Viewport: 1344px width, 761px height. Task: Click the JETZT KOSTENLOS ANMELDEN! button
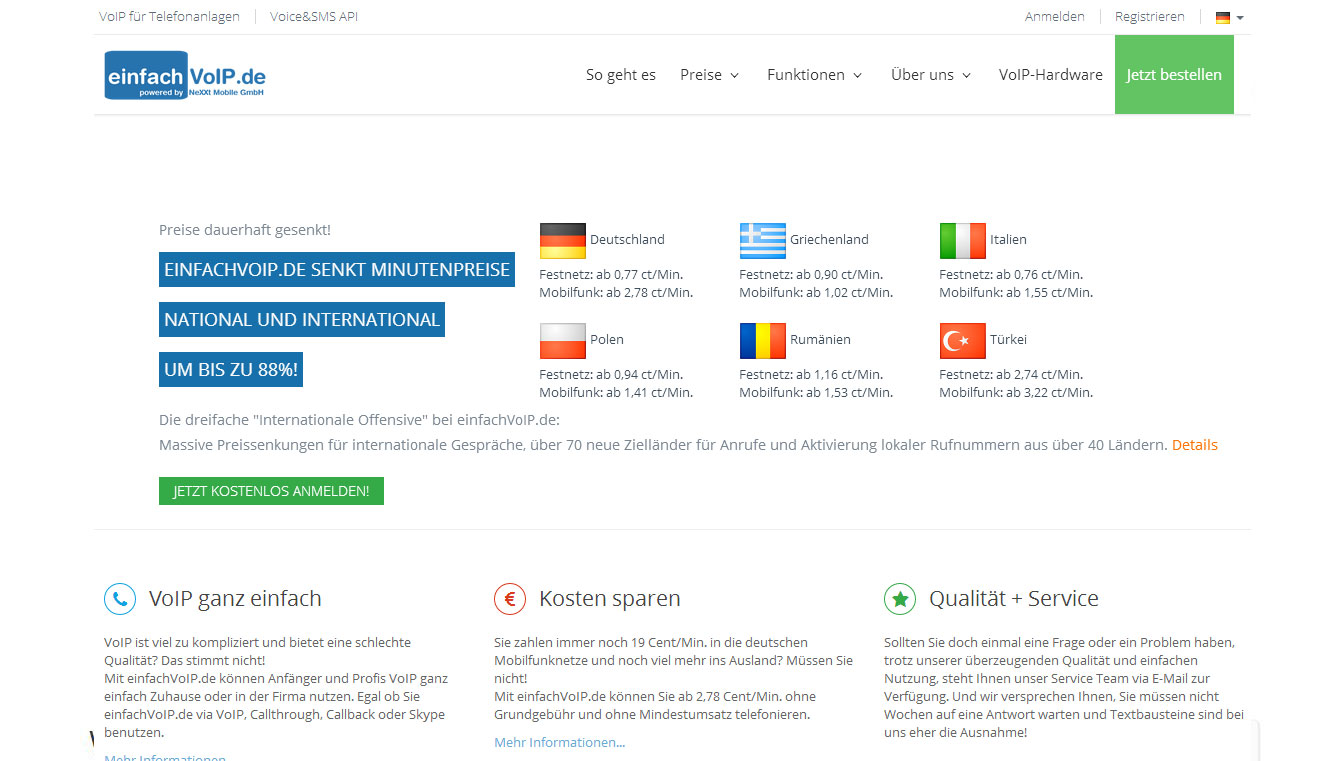point(271,491)
